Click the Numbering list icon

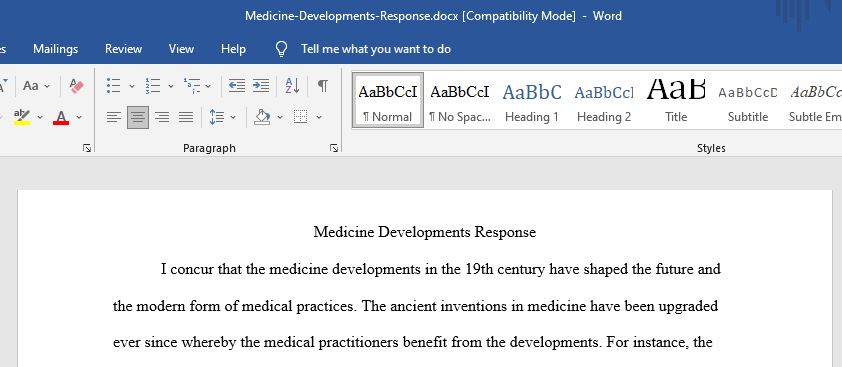(153, 85)
